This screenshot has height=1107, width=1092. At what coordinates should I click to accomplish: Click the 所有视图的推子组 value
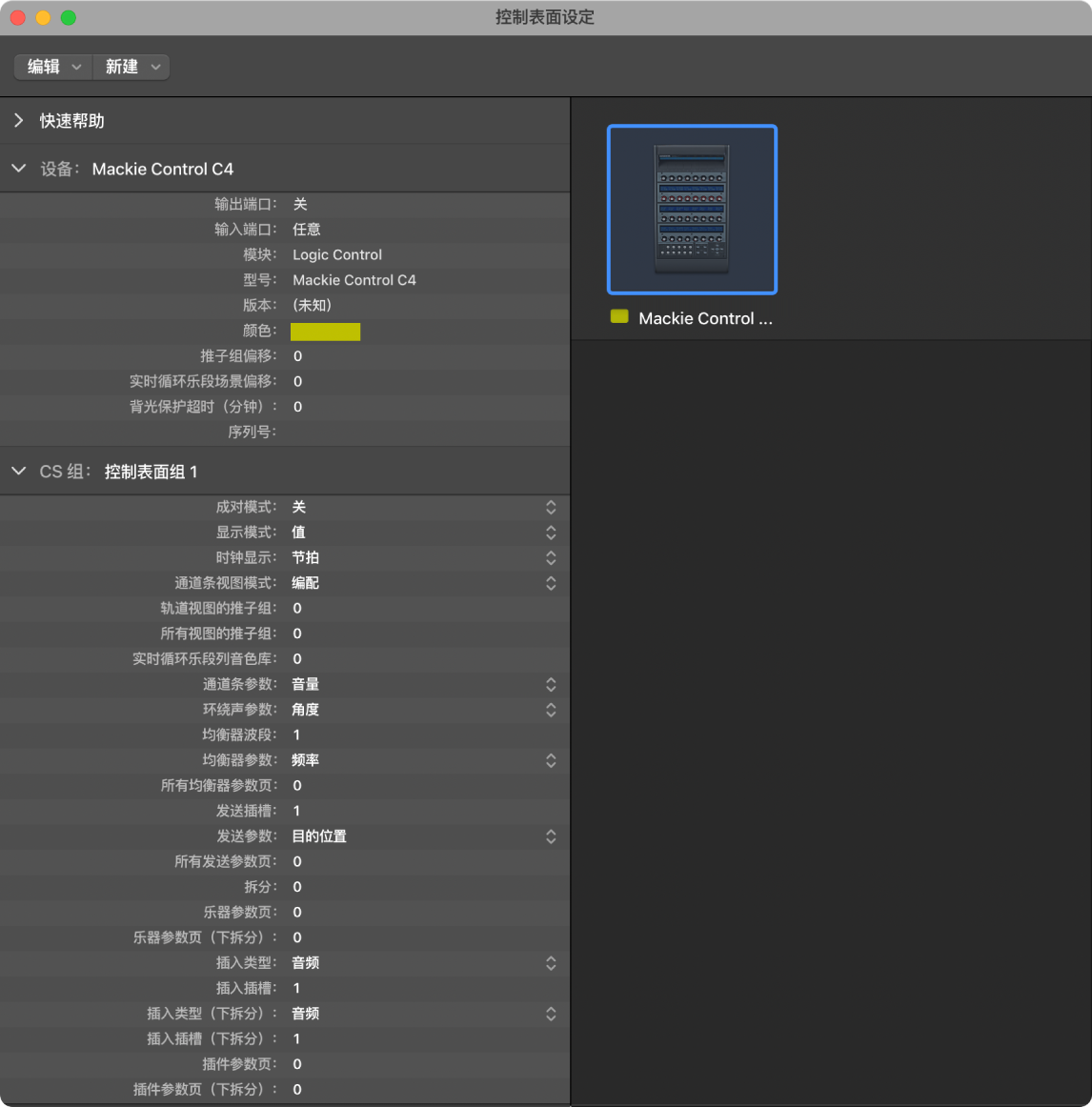coord(297,634)
